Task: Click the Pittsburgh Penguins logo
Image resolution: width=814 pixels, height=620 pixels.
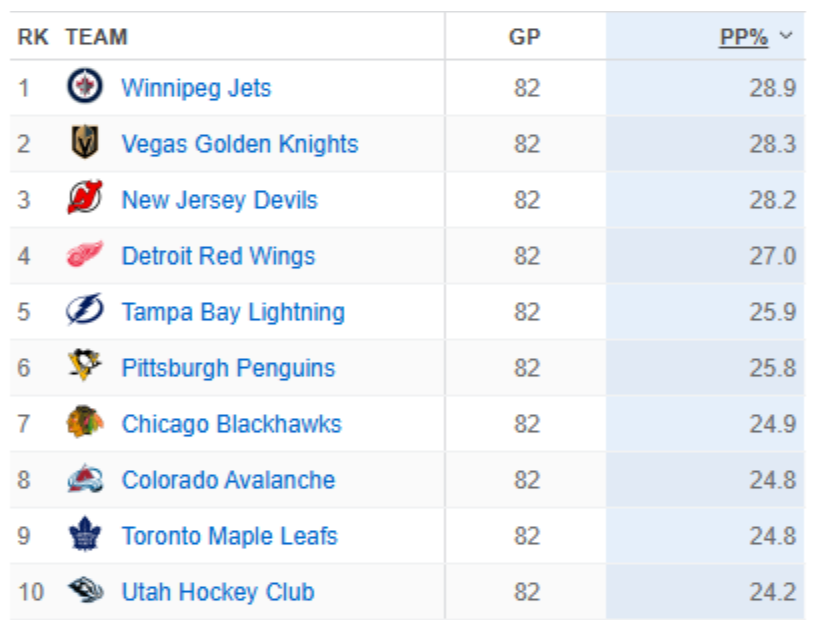Action: click(x=85, y=365)
